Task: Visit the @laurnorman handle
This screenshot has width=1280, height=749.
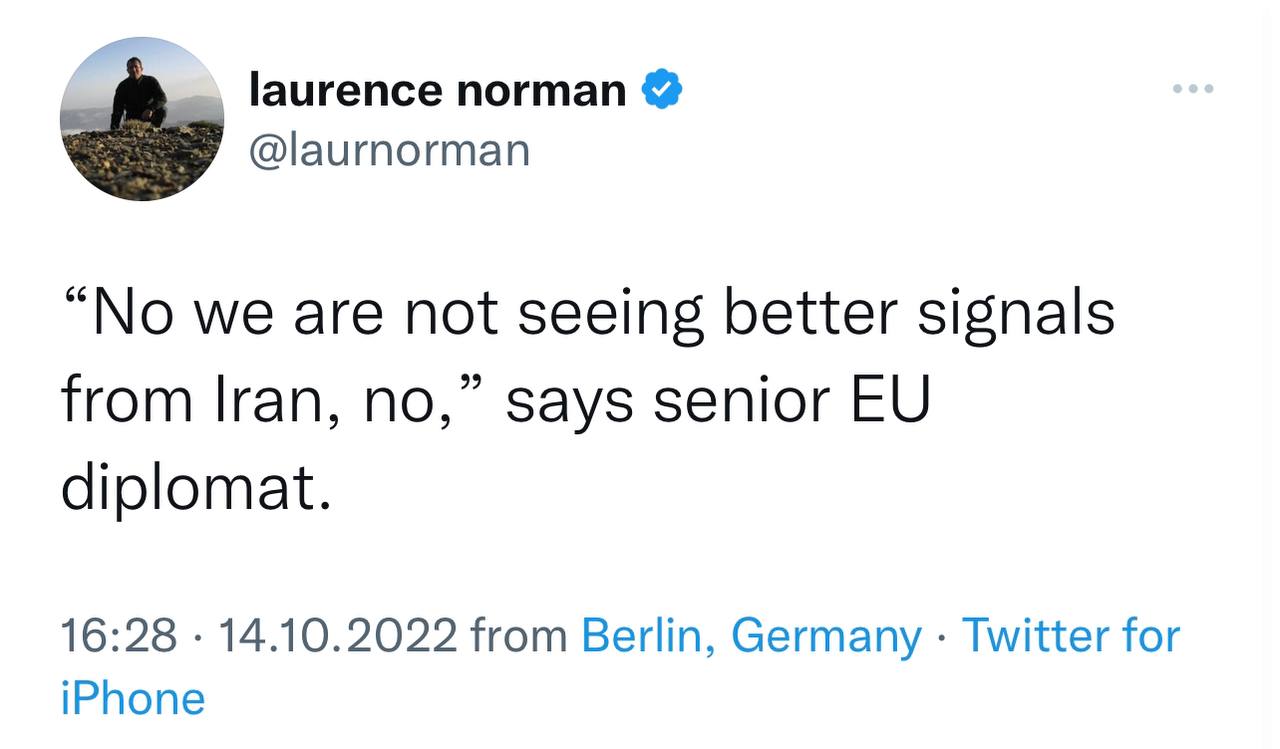Action: [389, 151]
